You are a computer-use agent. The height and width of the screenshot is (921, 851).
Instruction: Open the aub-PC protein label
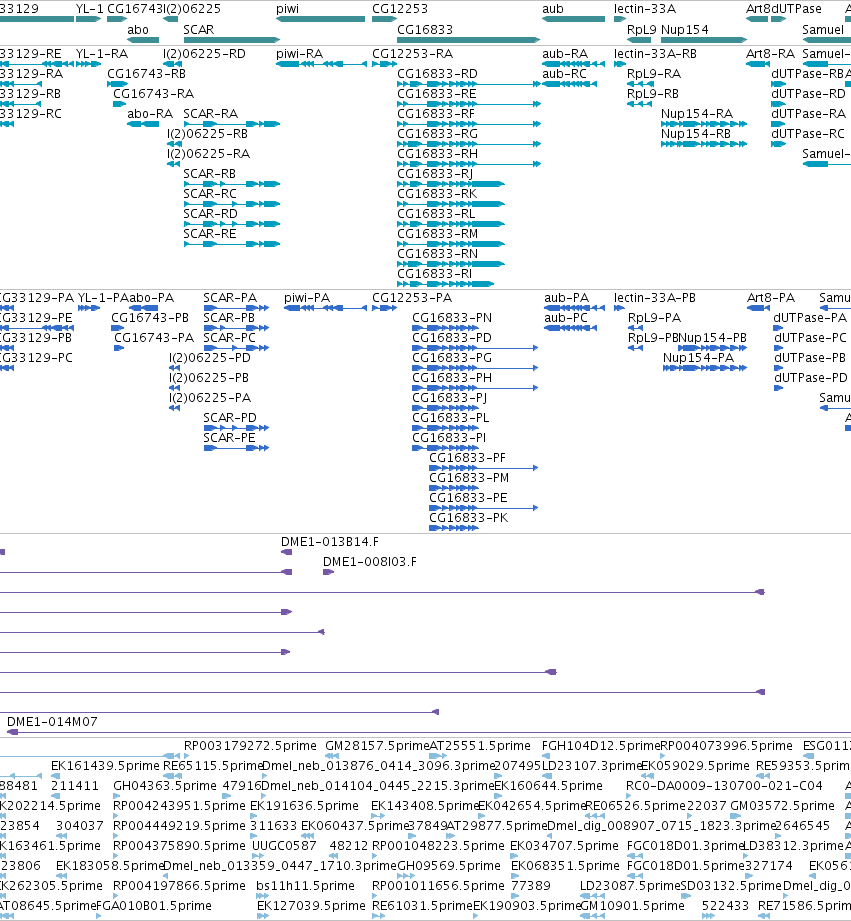pyautogui.click(x=566, y=318)
